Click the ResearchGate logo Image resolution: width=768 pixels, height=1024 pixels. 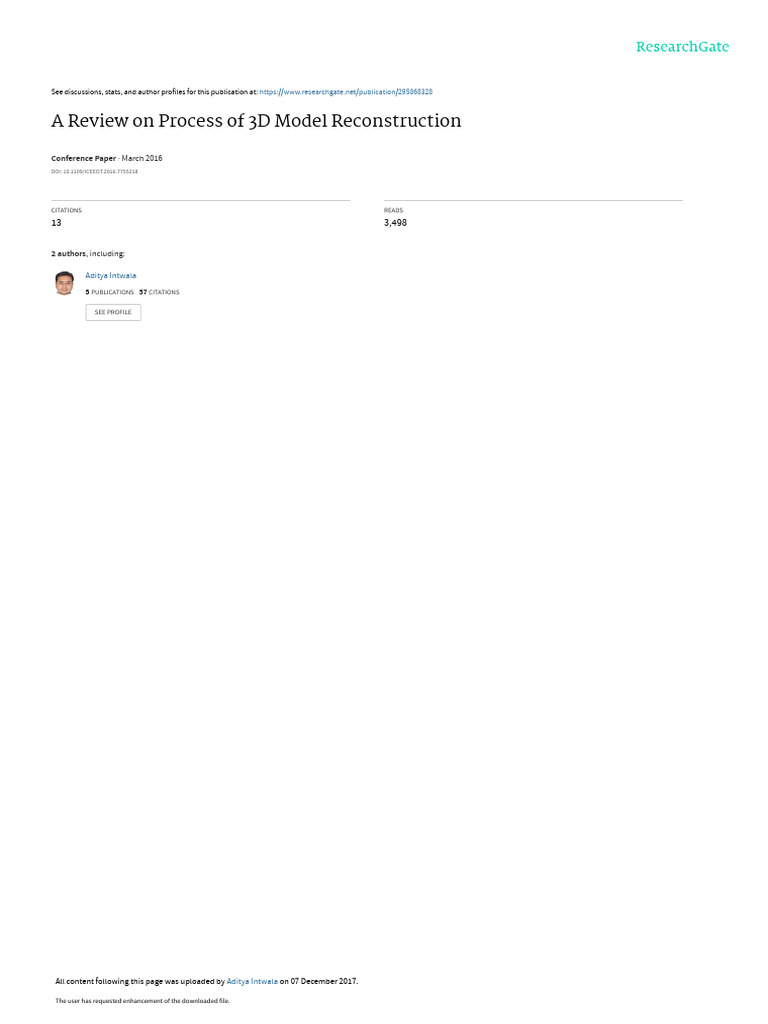(x=682, y=47)
